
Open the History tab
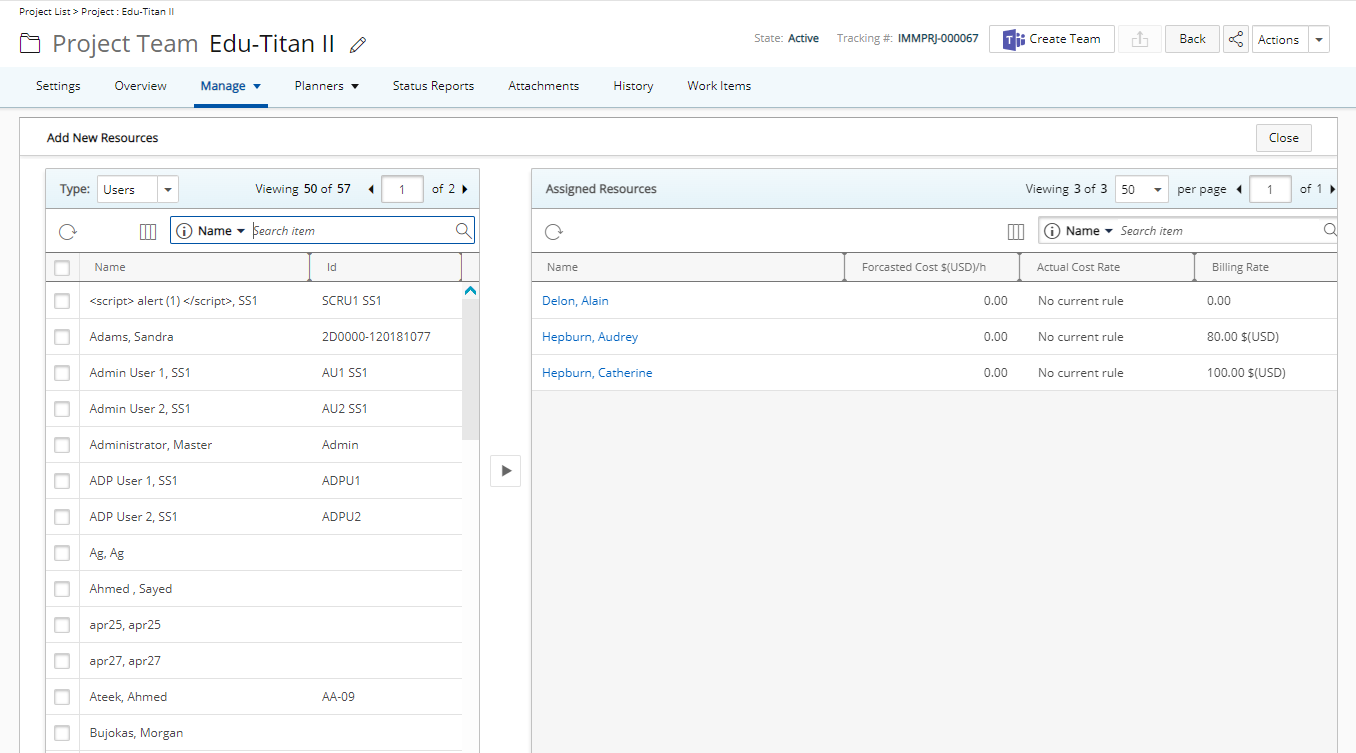633,86
